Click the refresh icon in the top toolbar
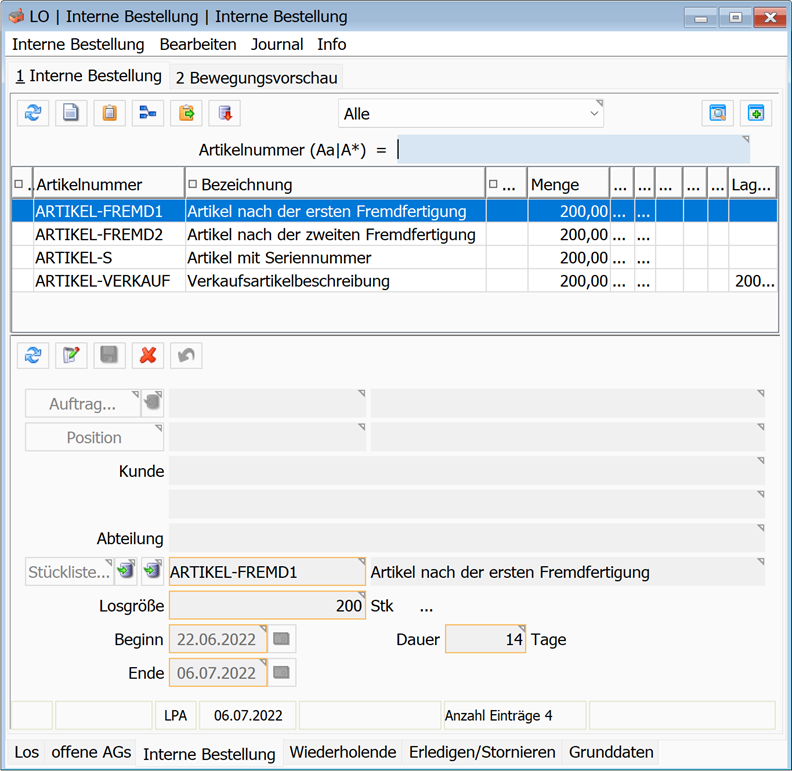 [x=33, y=113]
